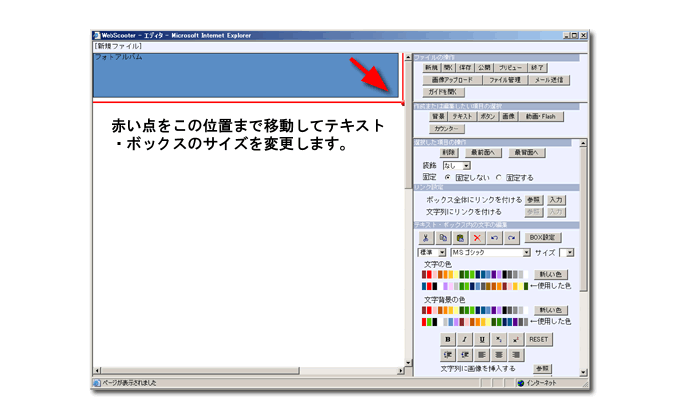Click 参照 next to 文字列に画像を挿入する
Viewport: 680px width, 420px height.
(543, 368)
